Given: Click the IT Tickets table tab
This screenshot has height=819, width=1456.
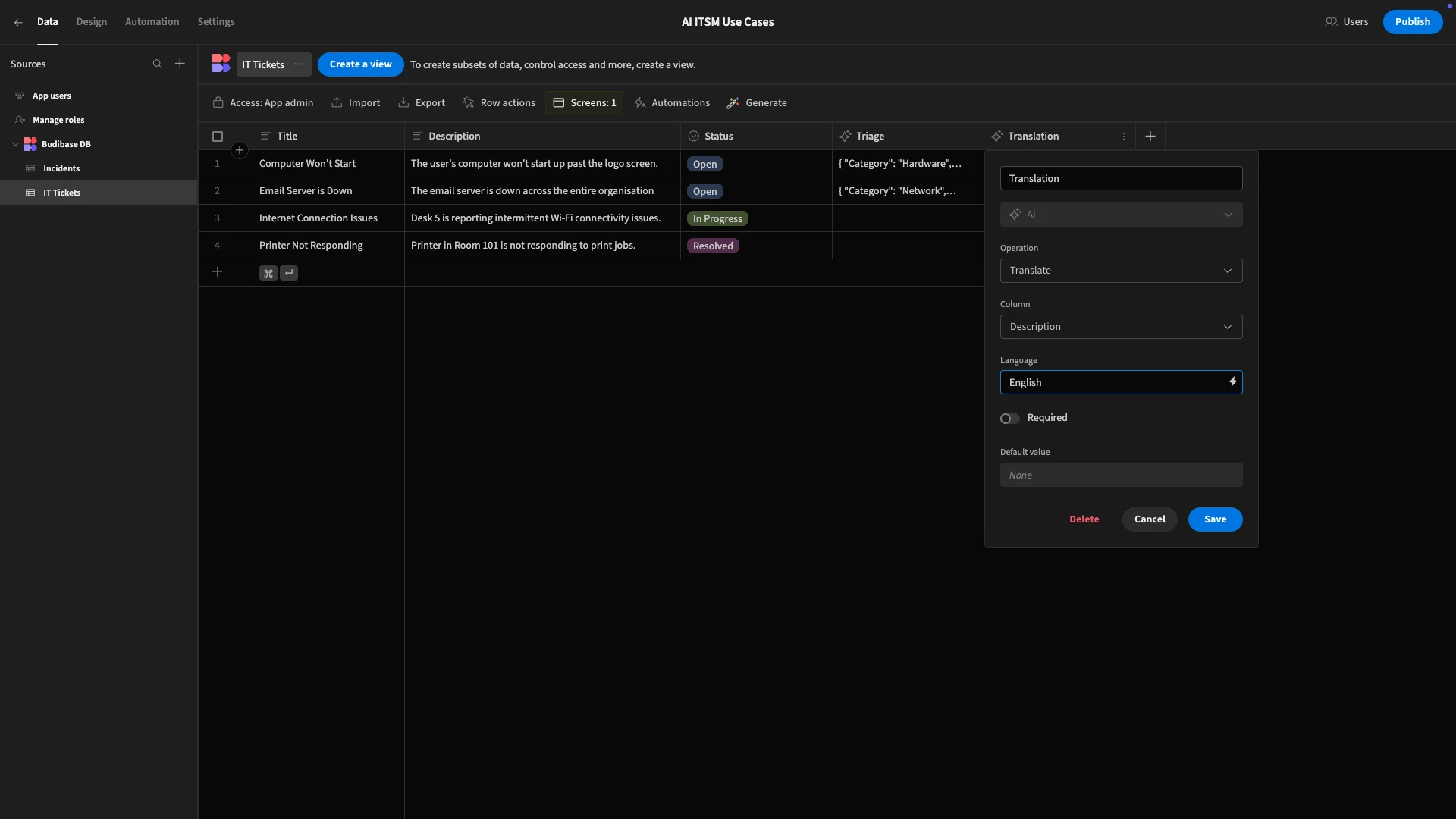Looking at the screenshot, I should 274,64.
